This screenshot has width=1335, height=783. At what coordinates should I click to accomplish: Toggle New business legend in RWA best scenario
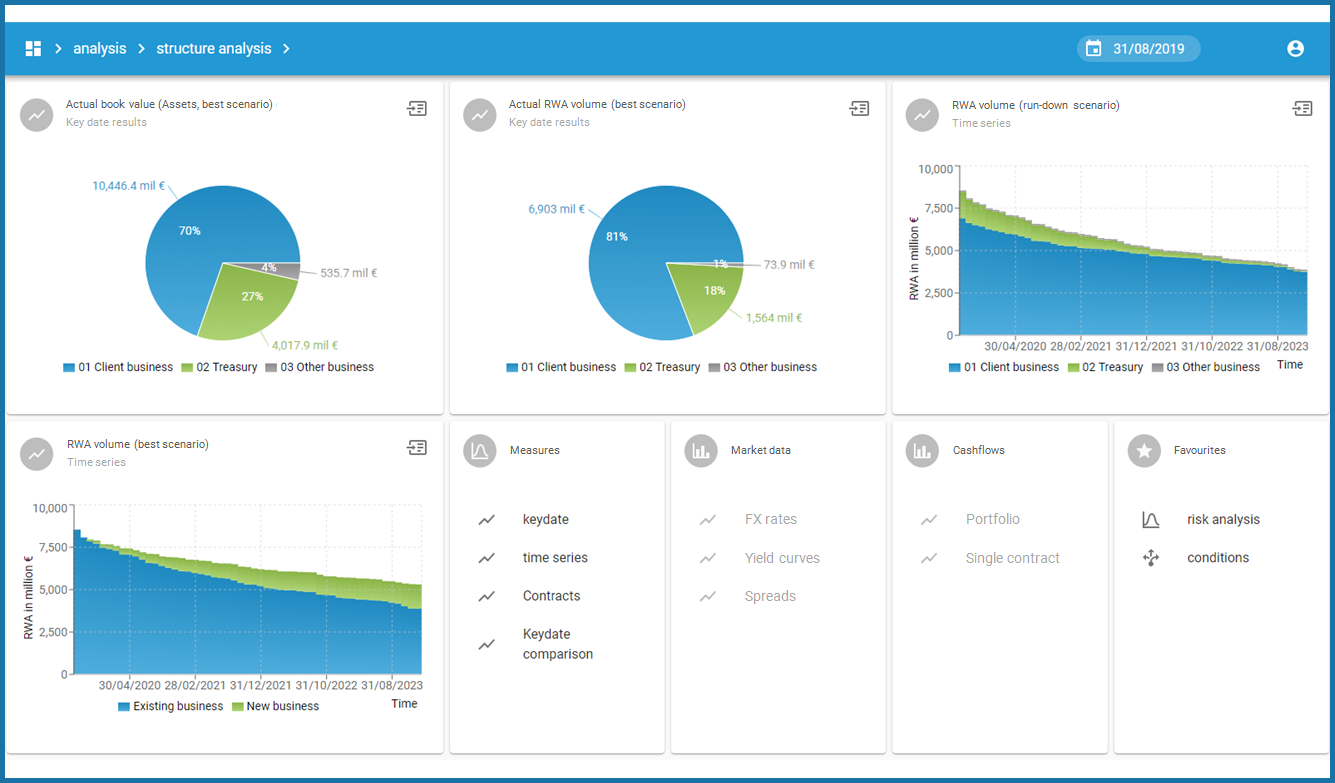tap(275, 706)
